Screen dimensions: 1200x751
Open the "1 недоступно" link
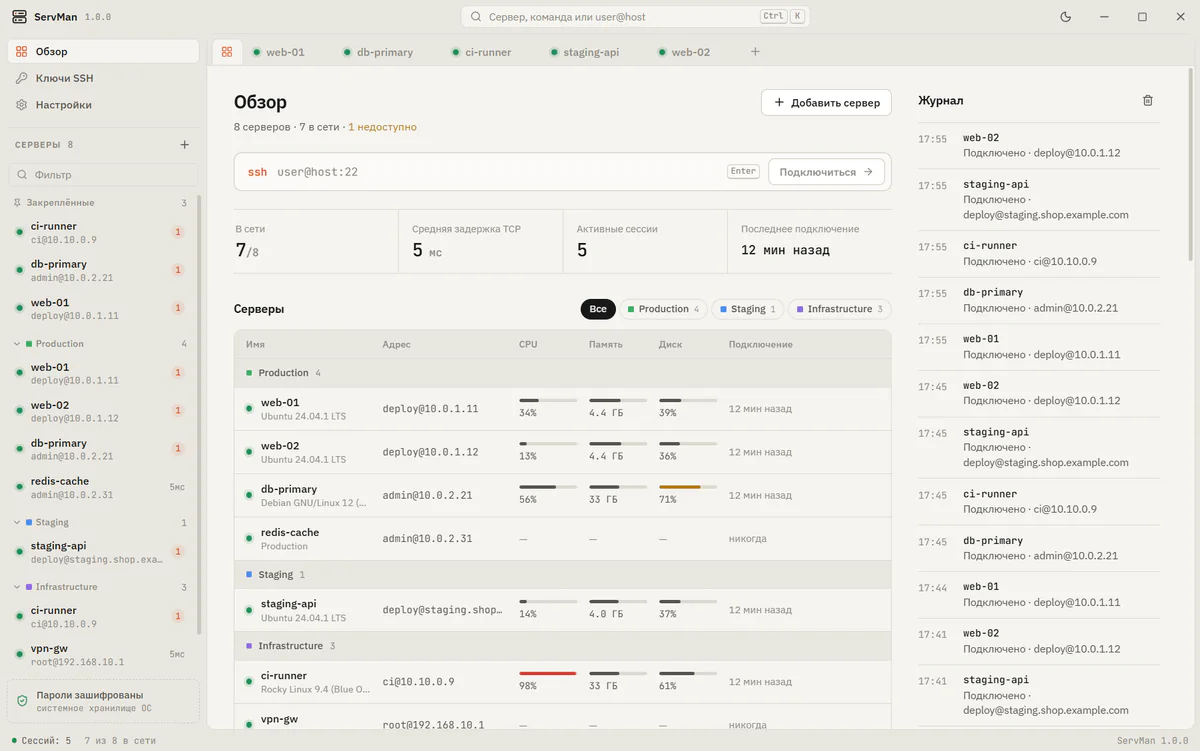click(382, 127)
